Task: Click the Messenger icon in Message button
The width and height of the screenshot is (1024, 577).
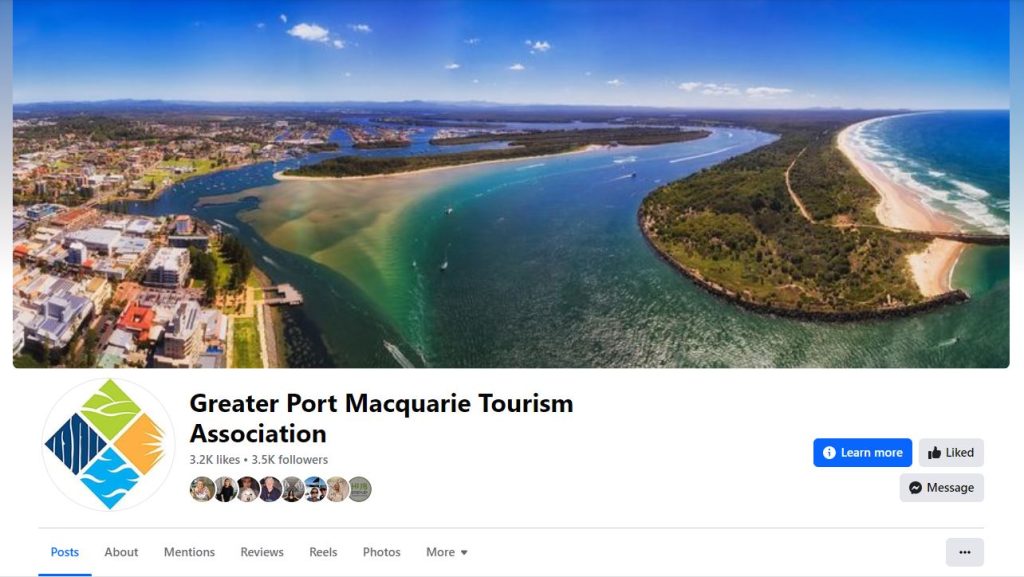Action: (916, 488)
